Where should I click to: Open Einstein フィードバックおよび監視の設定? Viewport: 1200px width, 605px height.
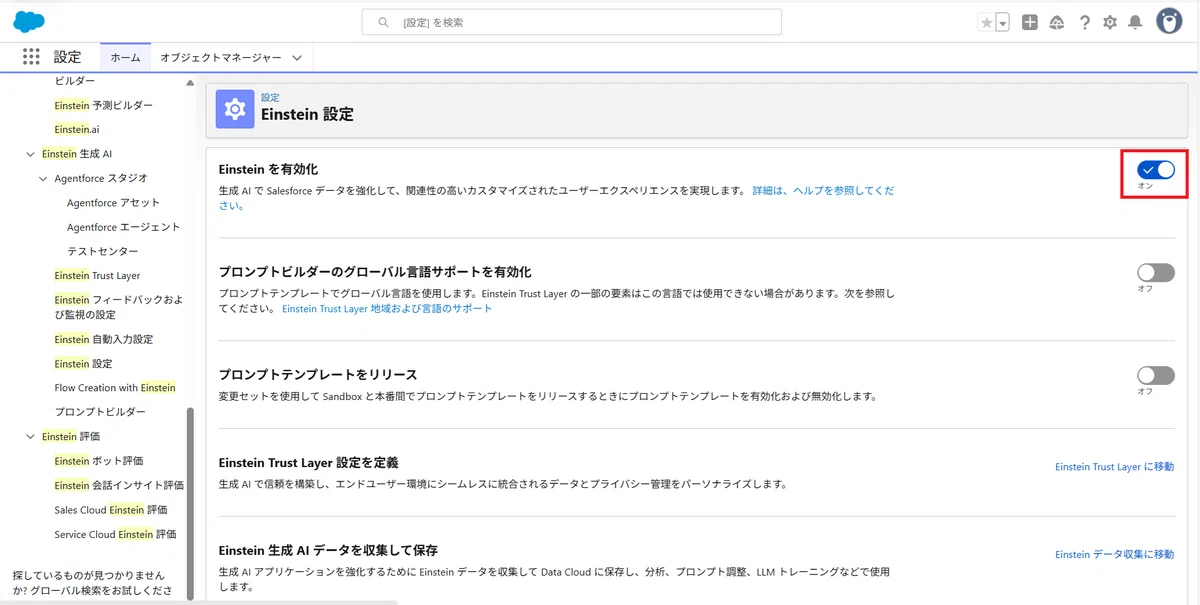coord(118,307)
